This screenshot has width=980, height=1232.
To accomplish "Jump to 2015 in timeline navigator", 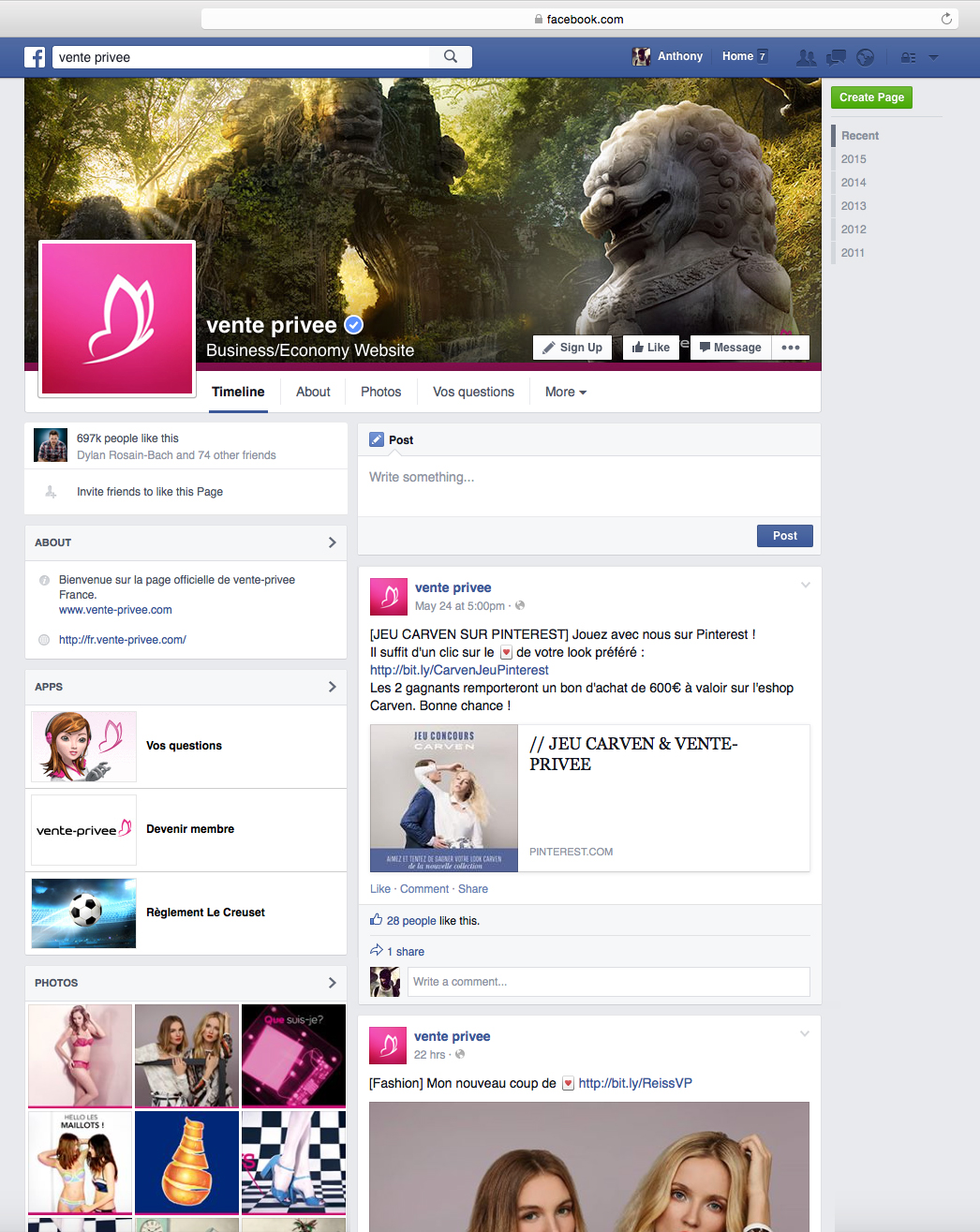I will pos(854,159).
